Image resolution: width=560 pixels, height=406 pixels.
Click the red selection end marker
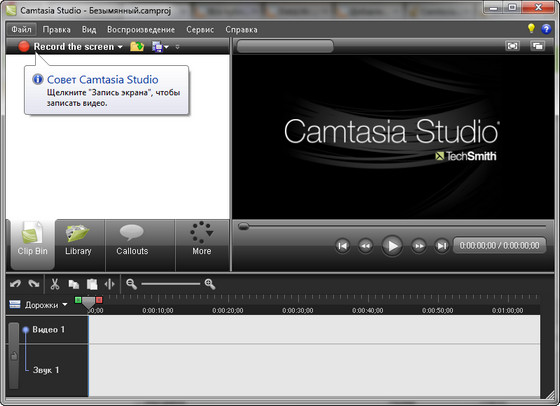click(99, 300)
